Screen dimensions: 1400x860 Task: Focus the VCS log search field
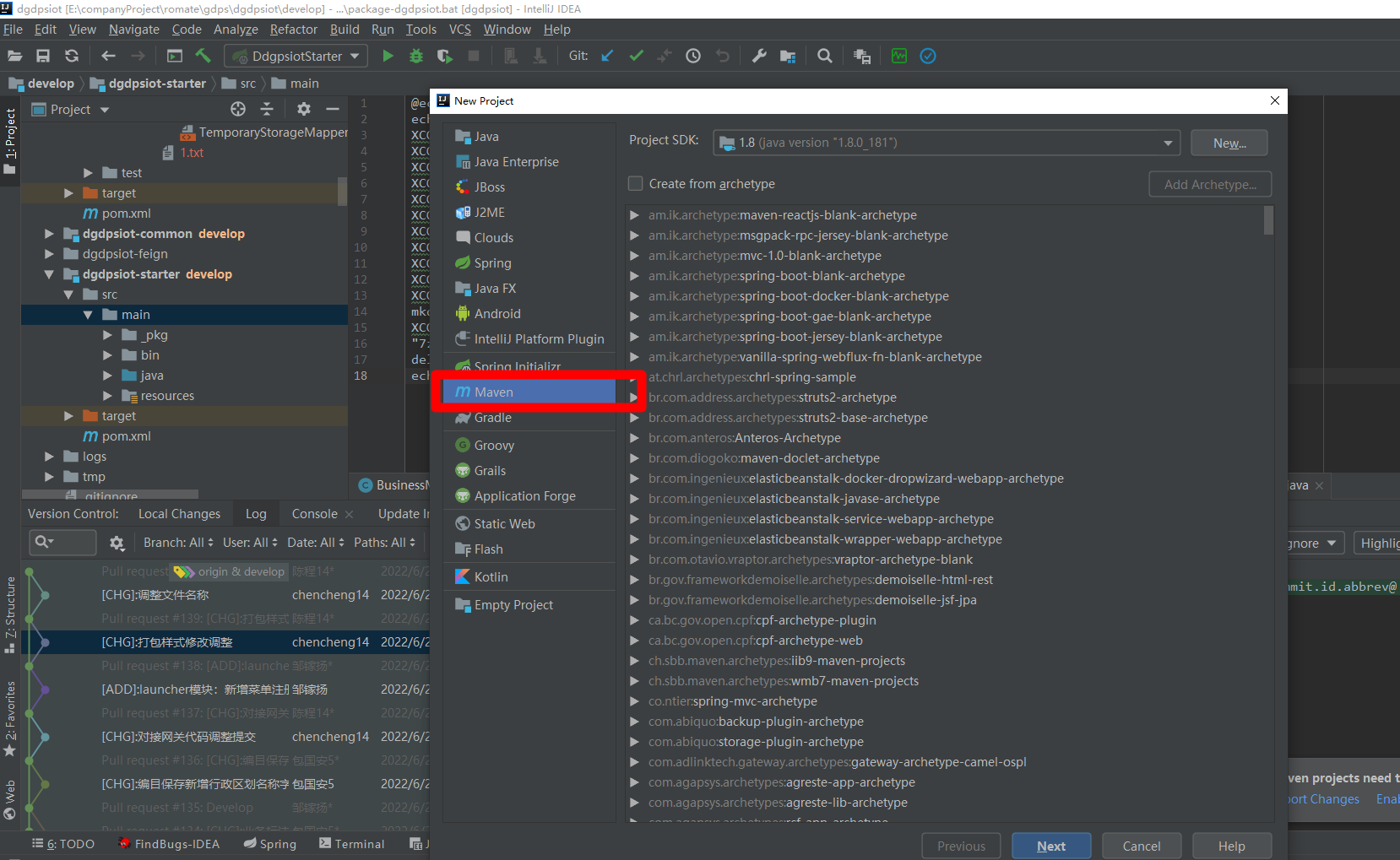[62, 543]
